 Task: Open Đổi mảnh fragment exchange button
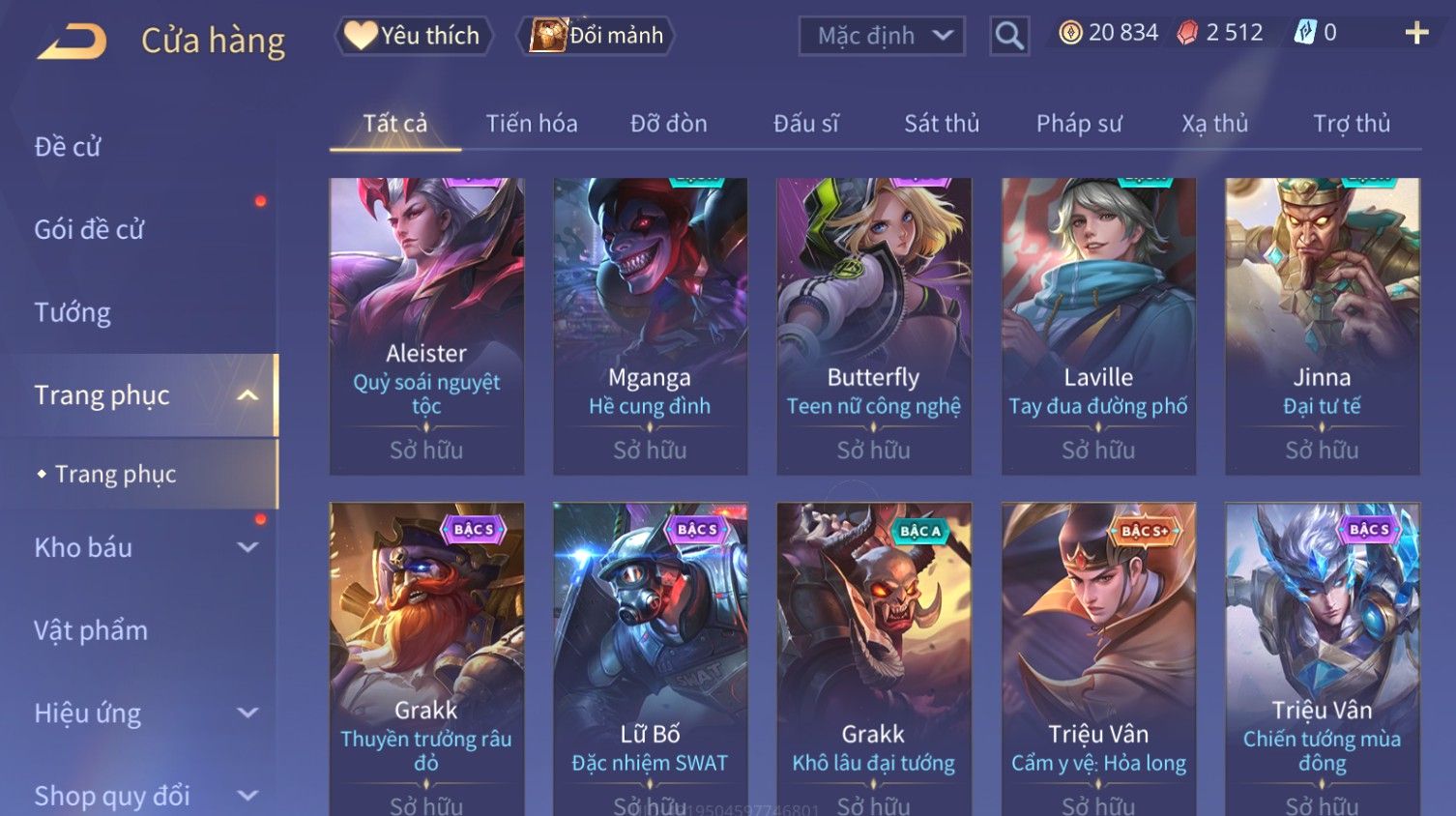pyautogui.click(x=597, y=36)
